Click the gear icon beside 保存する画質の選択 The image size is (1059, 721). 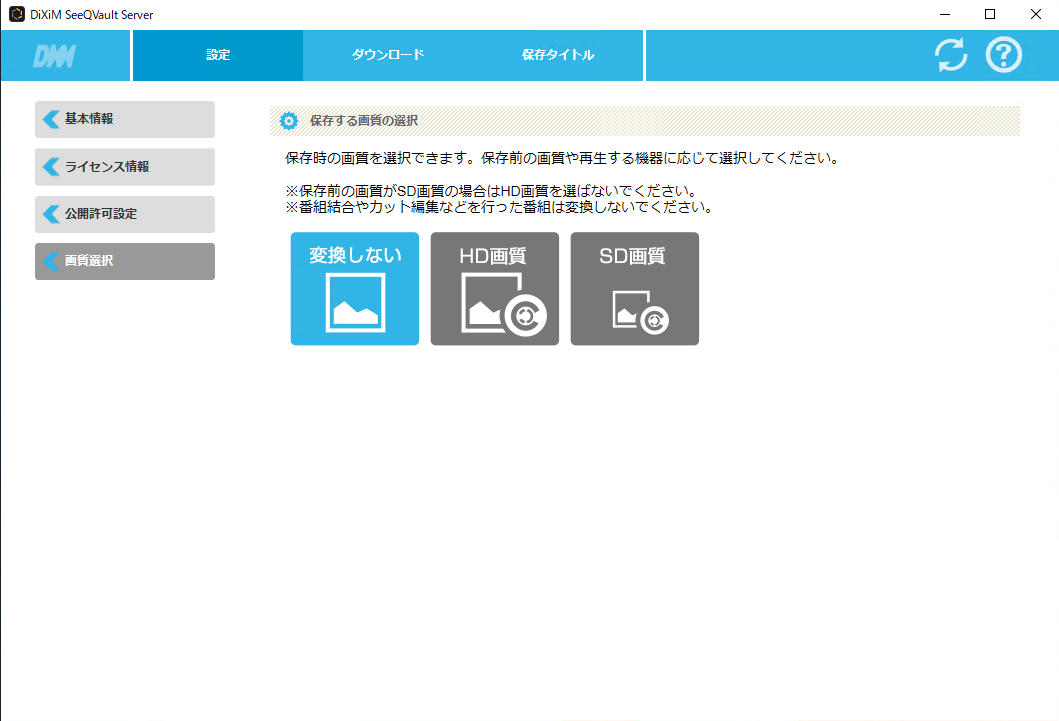pos(289,121)
